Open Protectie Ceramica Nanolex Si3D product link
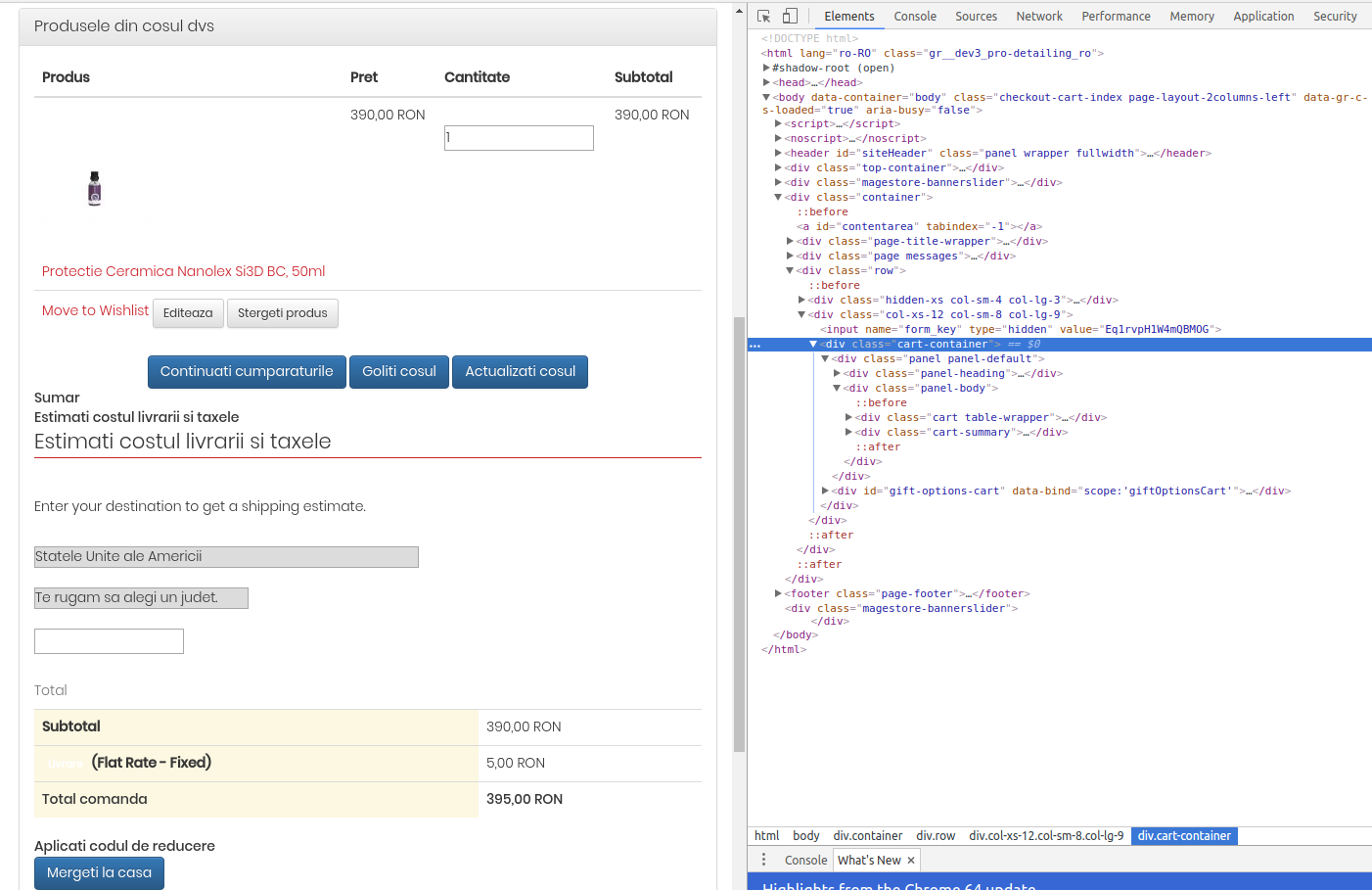 183,271
